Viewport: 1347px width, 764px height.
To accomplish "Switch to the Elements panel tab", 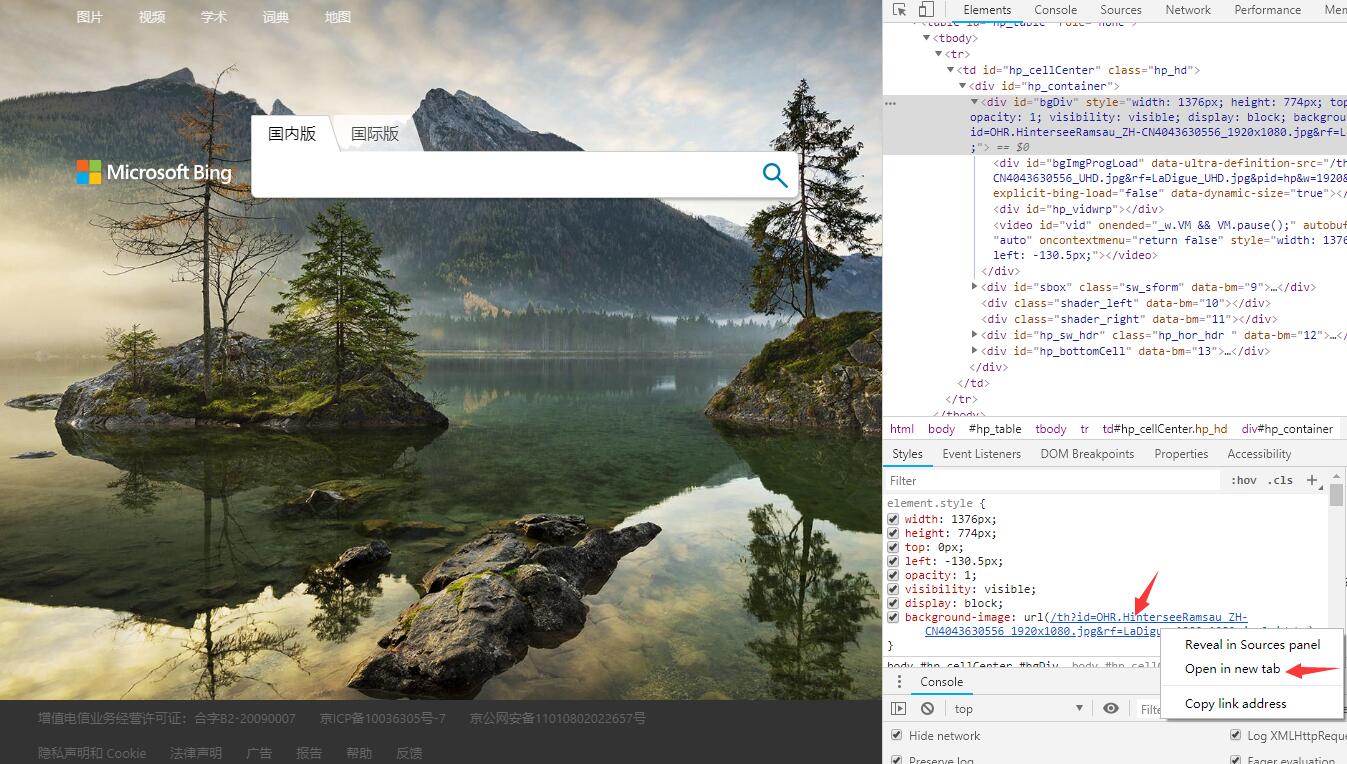I will click(x=987, y=10).
